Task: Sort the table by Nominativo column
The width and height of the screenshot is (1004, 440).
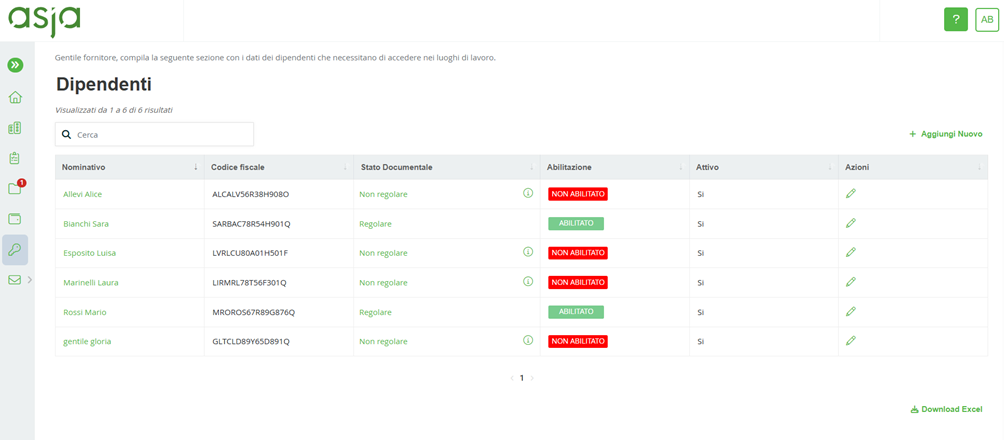Action: pyautogui.click(x=84, y=167)
